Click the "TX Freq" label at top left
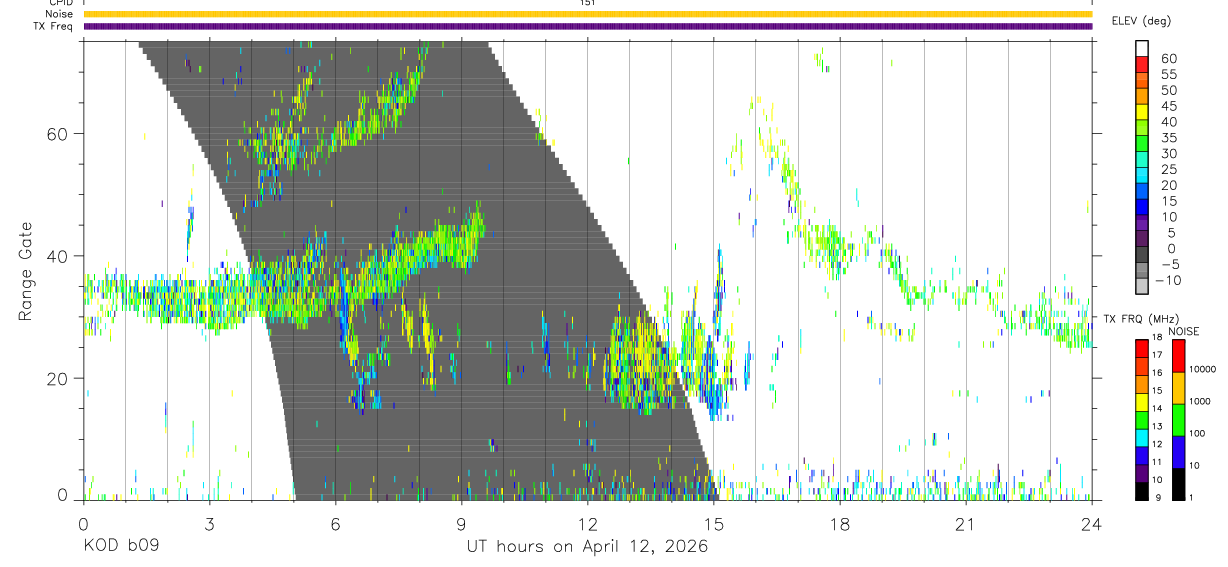 tap(54, 26)
